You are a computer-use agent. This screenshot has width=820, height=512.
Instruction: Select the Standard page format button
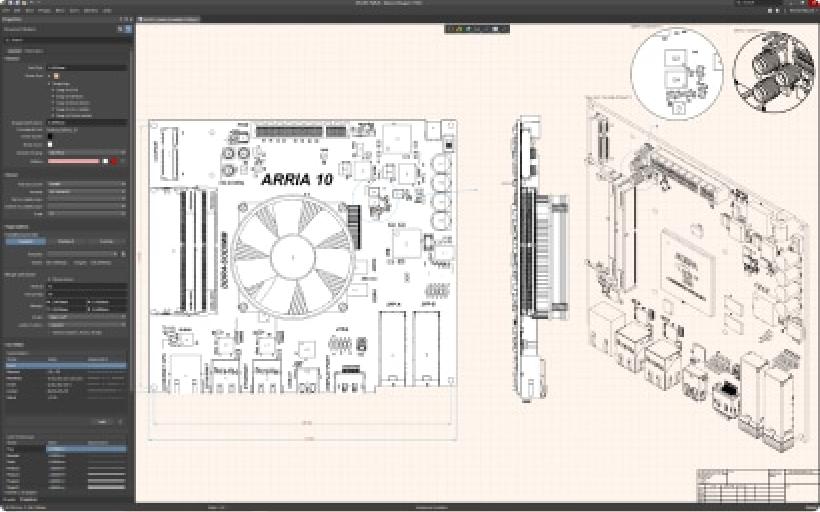27,241
